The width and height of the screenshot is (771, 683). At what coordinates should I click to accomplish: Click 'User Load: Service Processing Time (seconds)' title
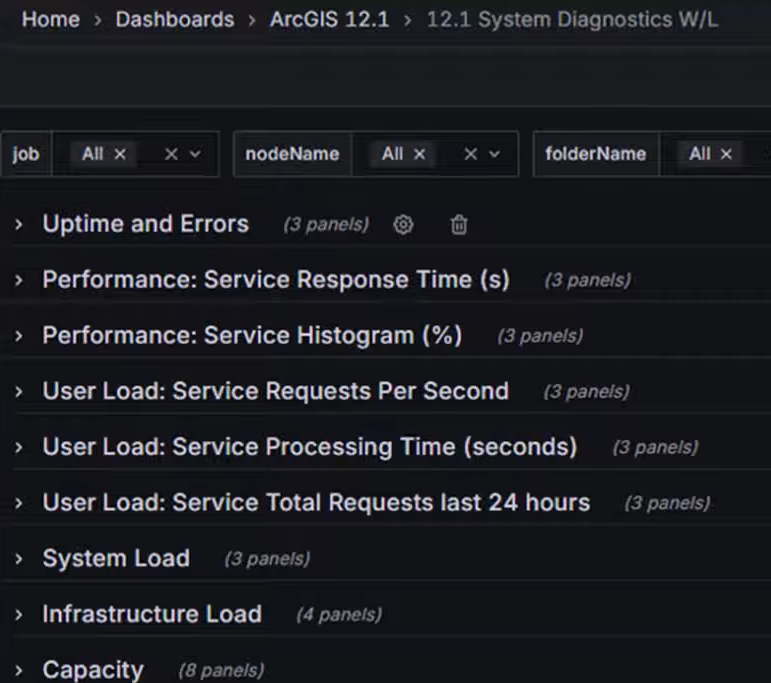point(310,447)
